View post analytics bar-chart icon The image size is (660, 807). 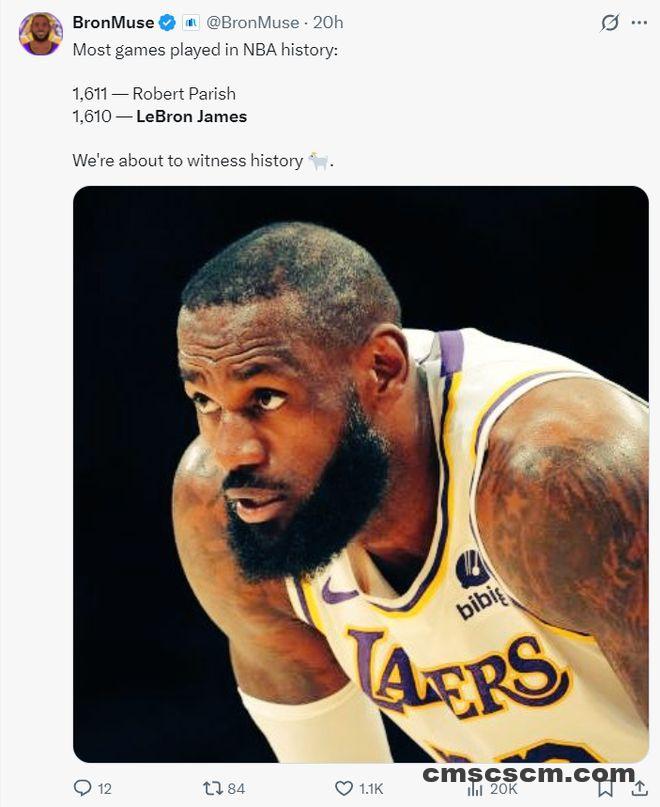coord(475,789)
